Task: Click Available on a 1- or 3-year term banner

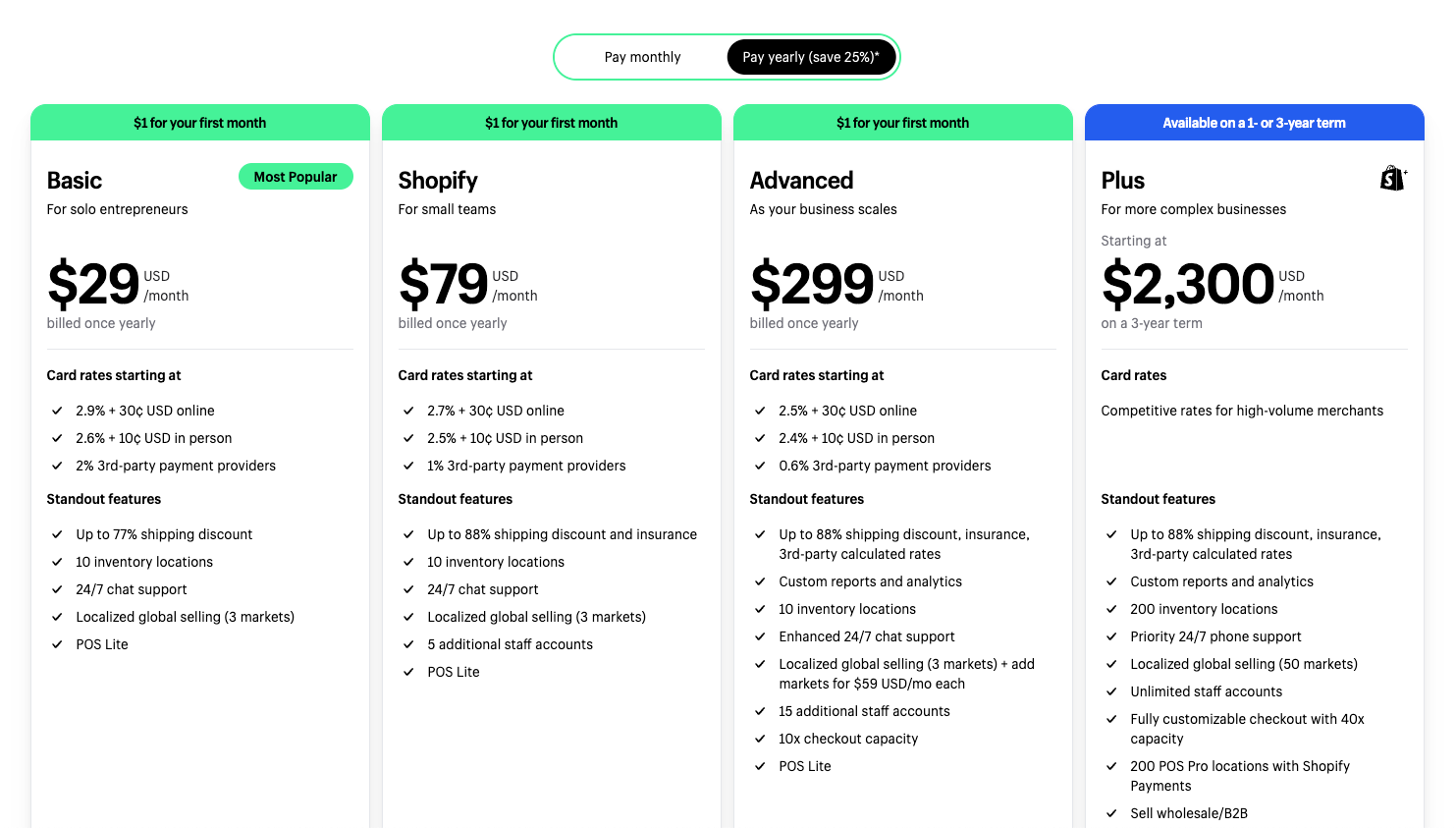Action: pyautogui.click(x=1255, y=123)
